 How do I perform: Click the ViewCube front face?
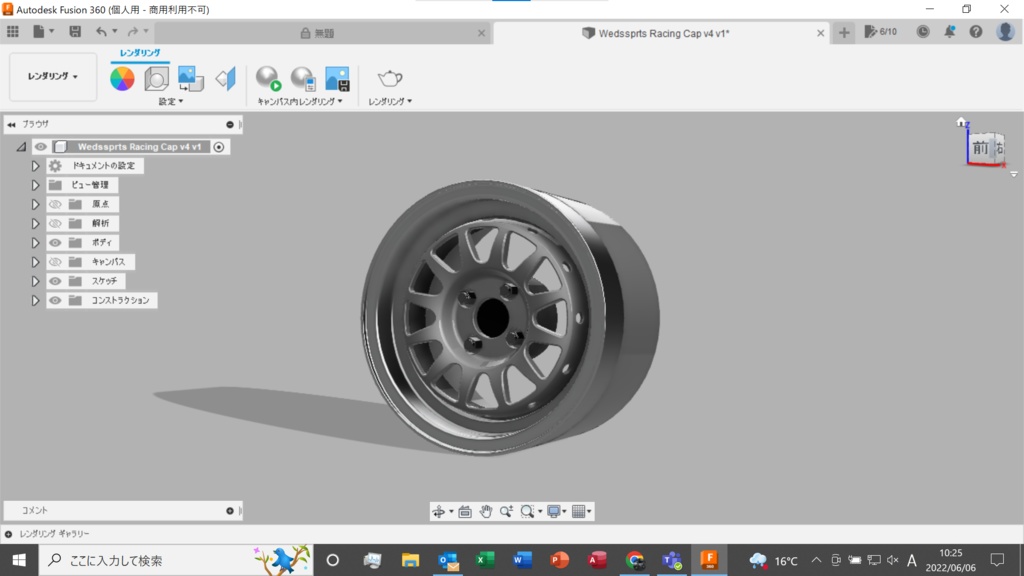980,148
